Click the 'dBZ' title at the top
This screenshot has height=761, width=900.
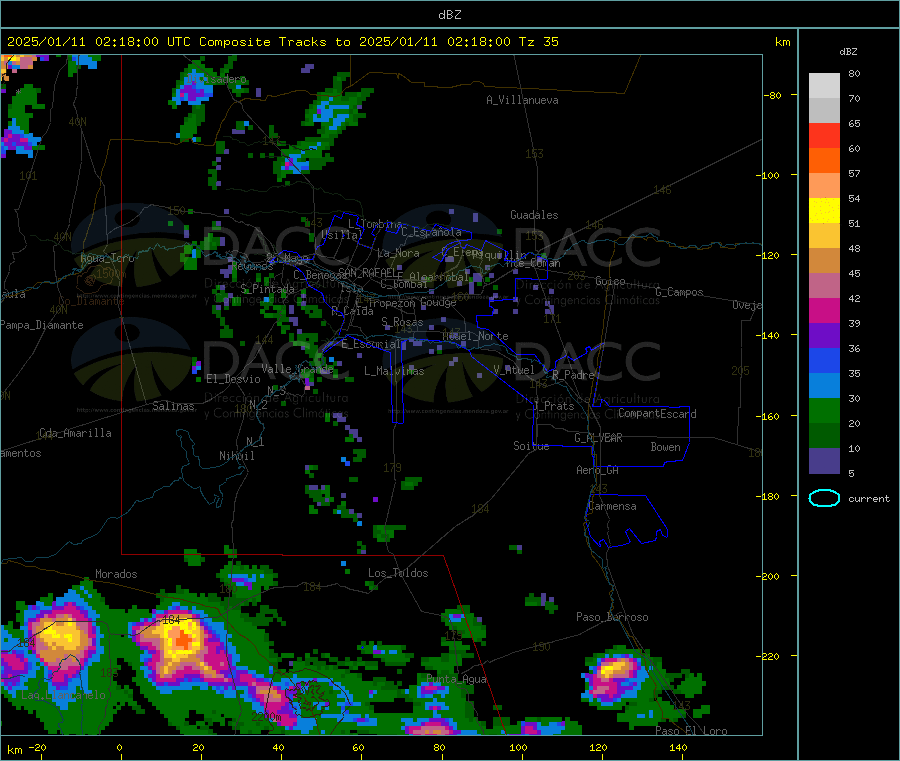click(x=449, y=15)
